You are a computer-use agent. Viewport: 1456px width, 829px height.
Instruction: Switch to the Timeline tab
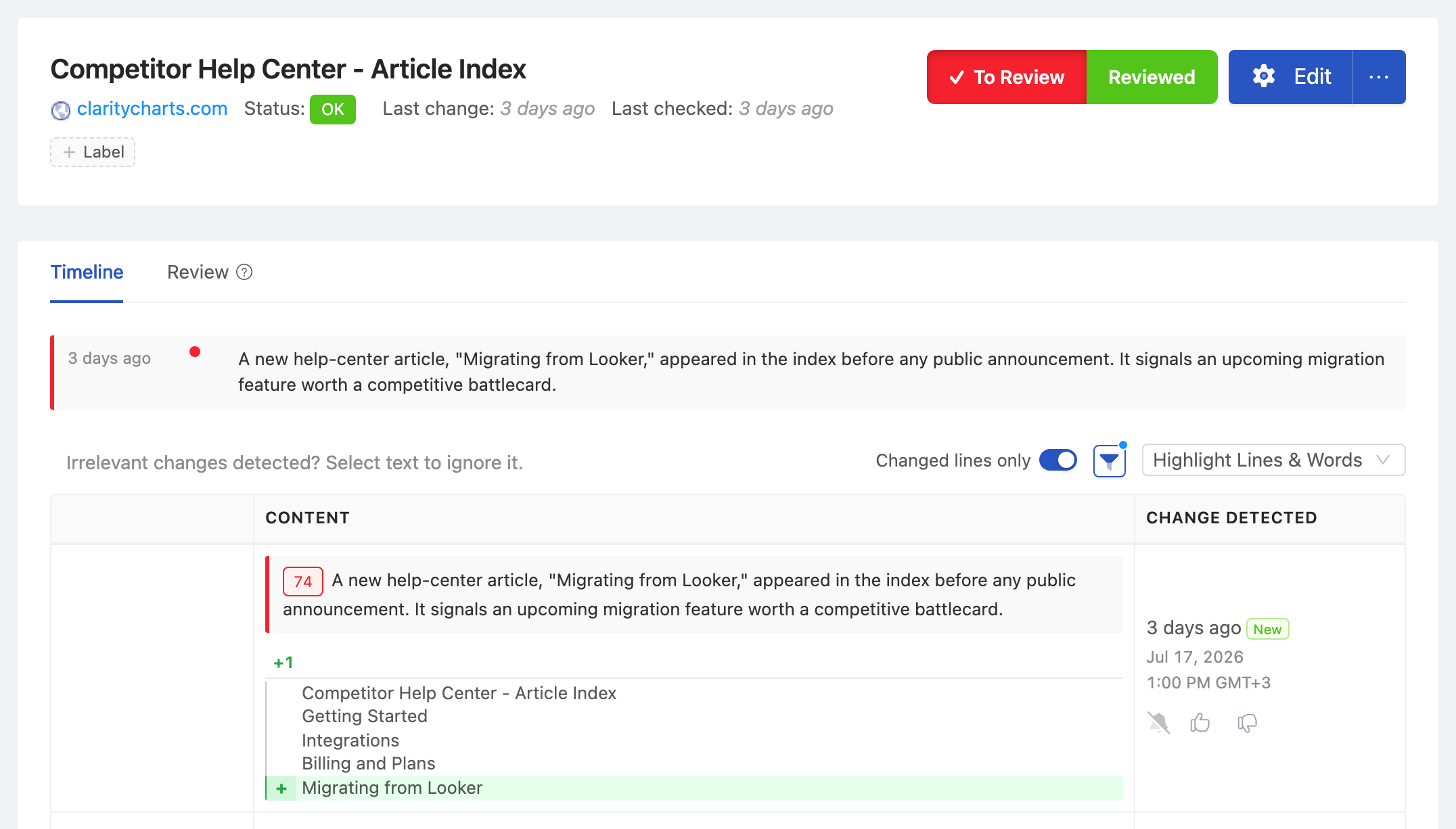click(x=87, y=273)
